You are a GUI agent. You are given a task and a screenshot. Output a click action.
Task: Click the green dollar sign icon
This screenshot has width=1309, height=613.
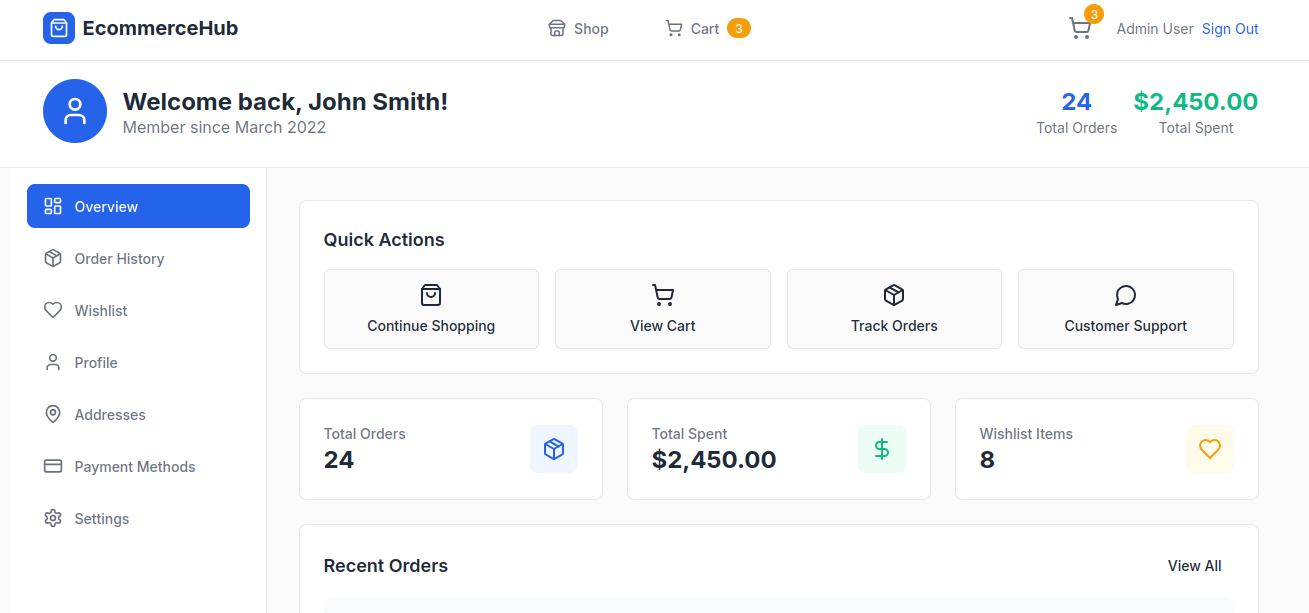point(882,449)
